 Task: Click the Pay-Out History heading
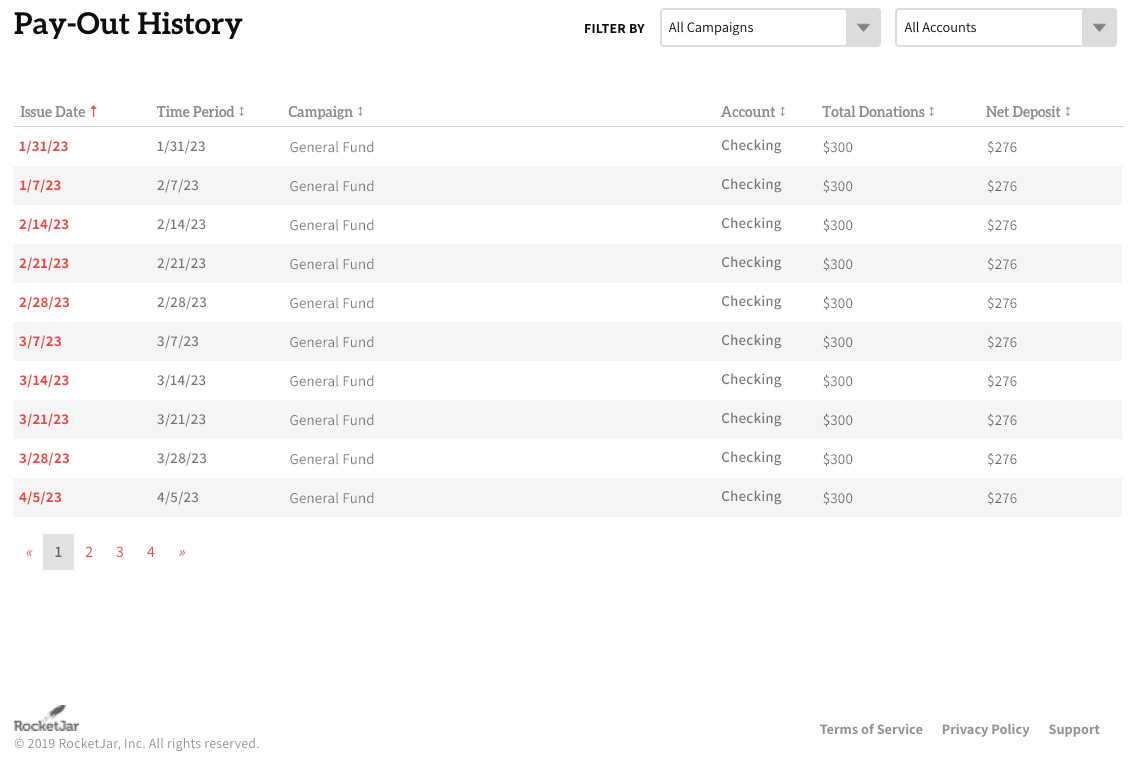[128, 25]
